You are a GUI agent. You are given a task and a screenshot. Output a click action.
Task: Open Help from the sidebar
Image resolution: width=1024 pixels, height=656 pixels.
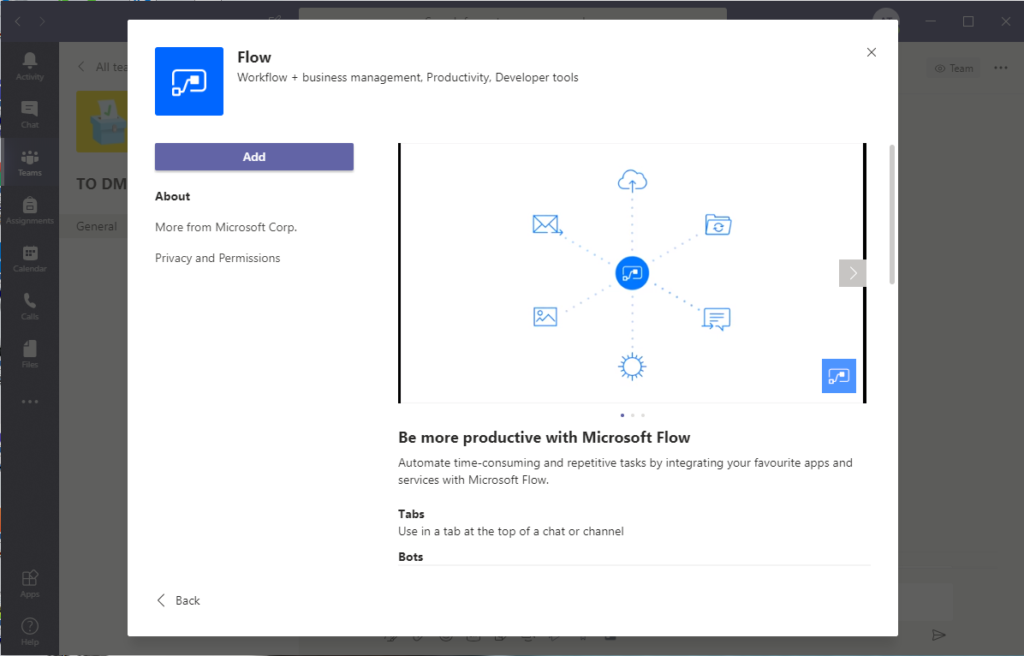tap(29, 630)
